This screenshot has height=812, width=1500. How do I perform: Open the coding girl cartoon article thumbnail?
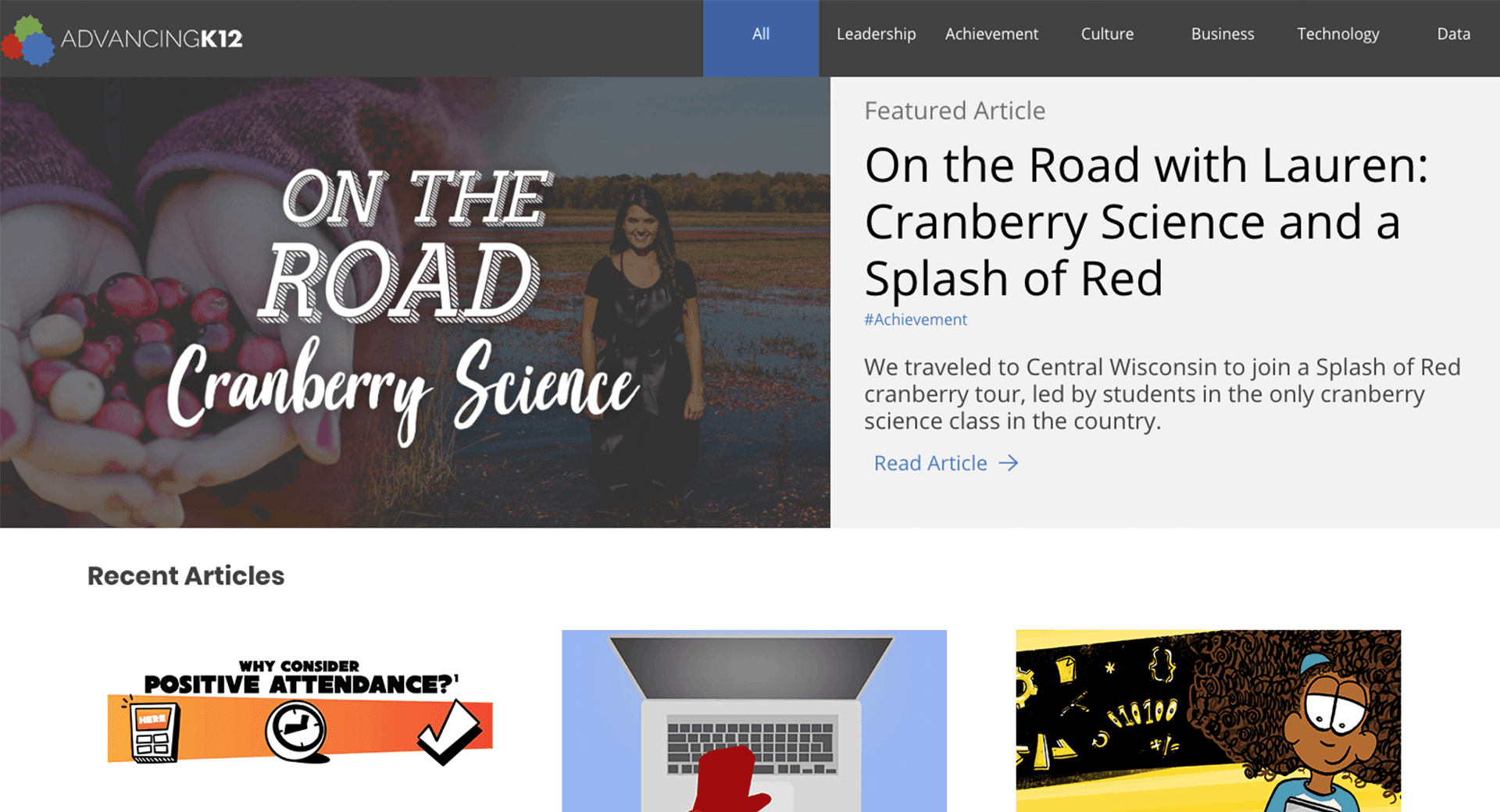click(1208, 721)
